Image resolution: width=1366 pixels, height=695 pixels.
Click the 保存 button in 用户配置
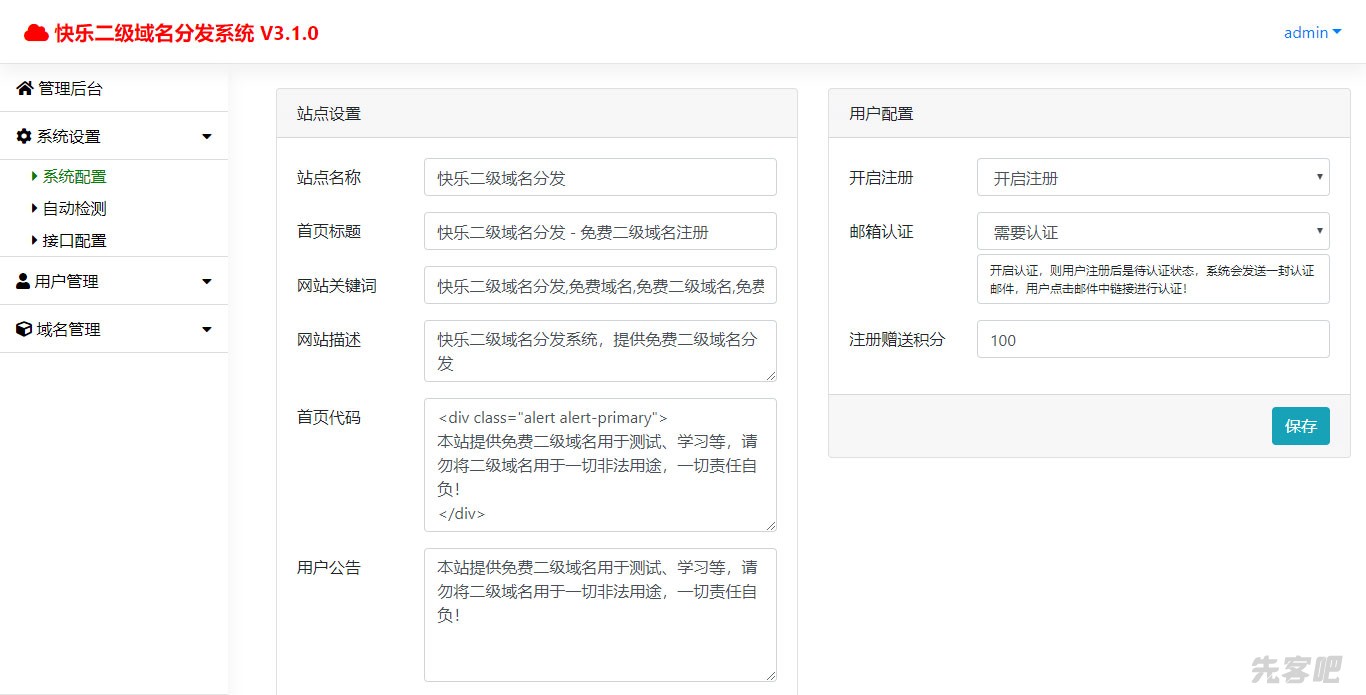point(1300,426)
